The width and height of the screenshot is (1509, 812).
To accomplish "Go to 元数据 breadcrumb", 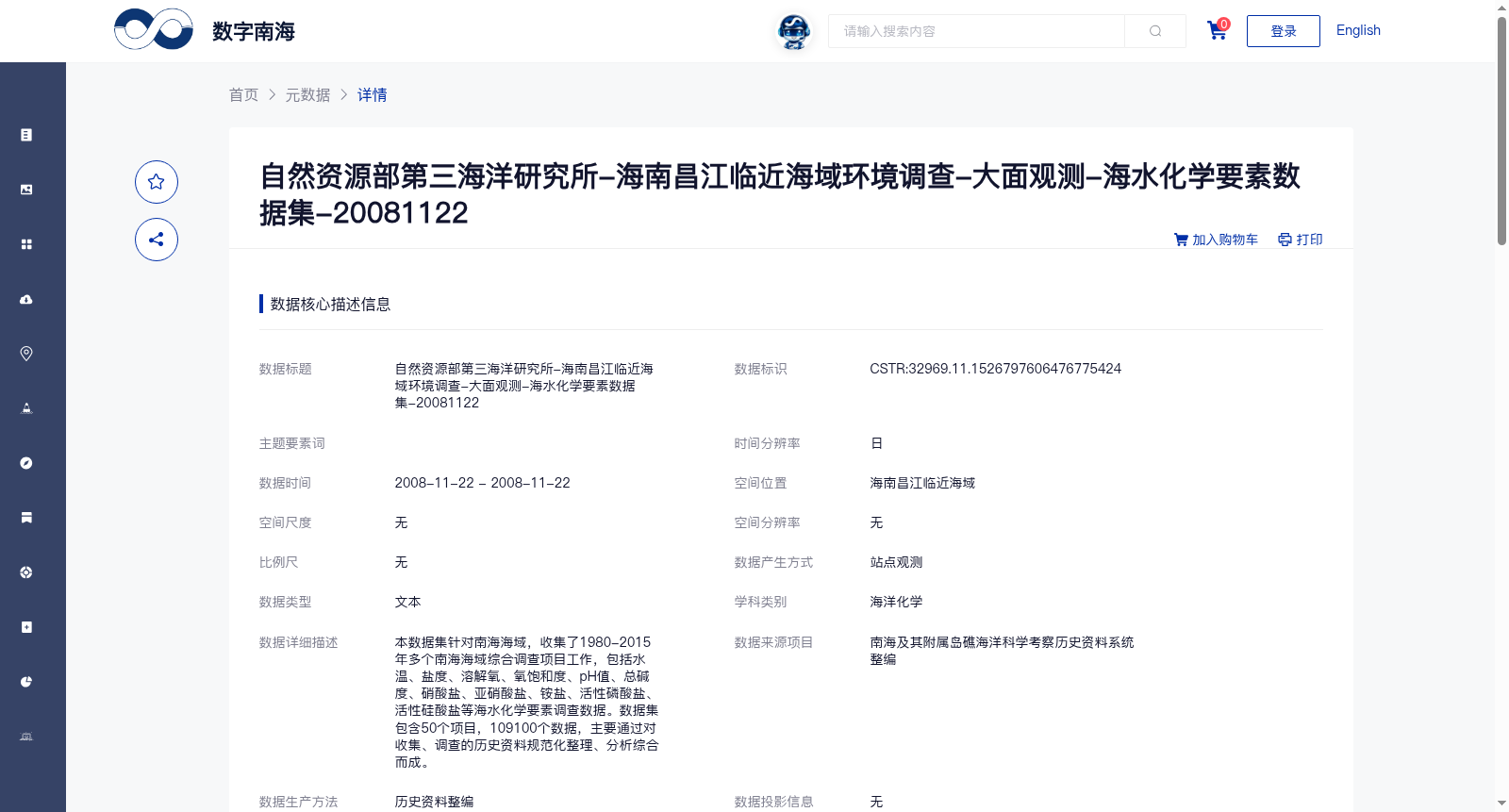I will [308, 94].
